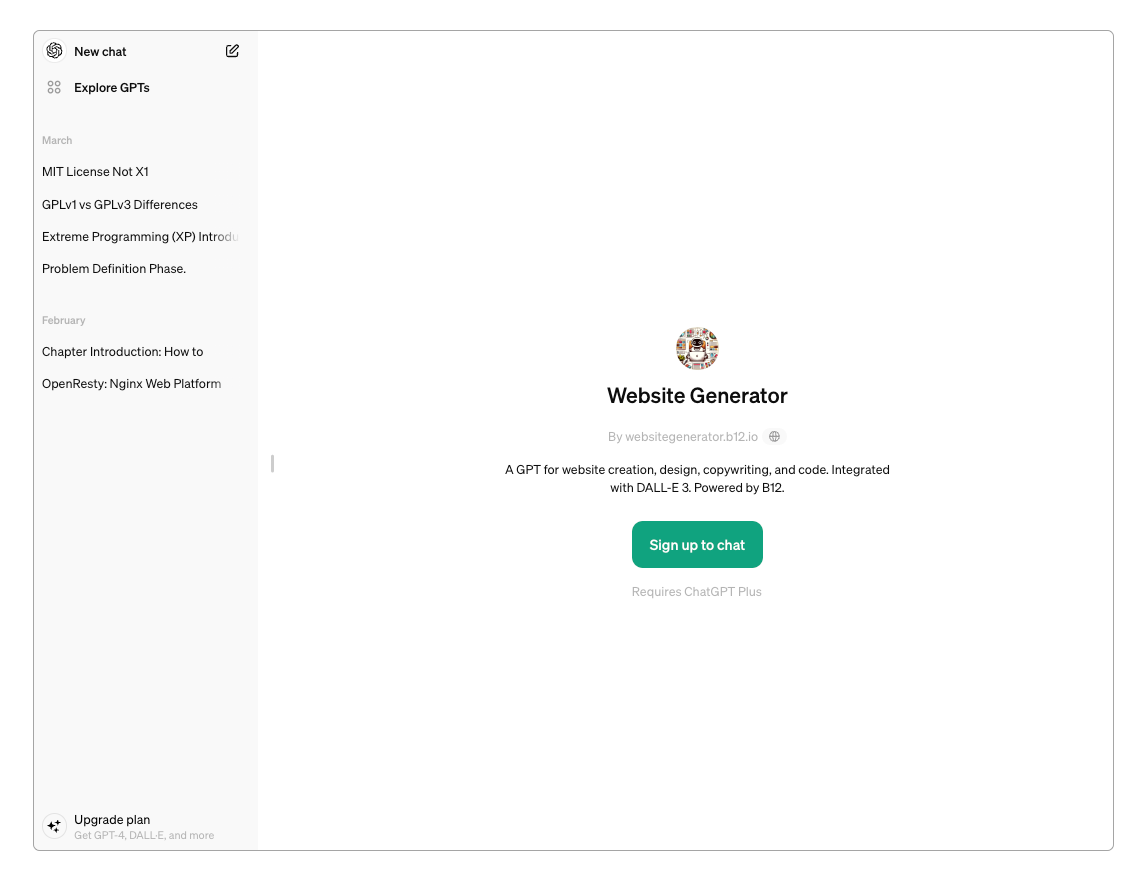The height and width of the screenshot is (881, 1146).
Task: Click the ChatGPT logo icon
Action: (x=54, y=50)
